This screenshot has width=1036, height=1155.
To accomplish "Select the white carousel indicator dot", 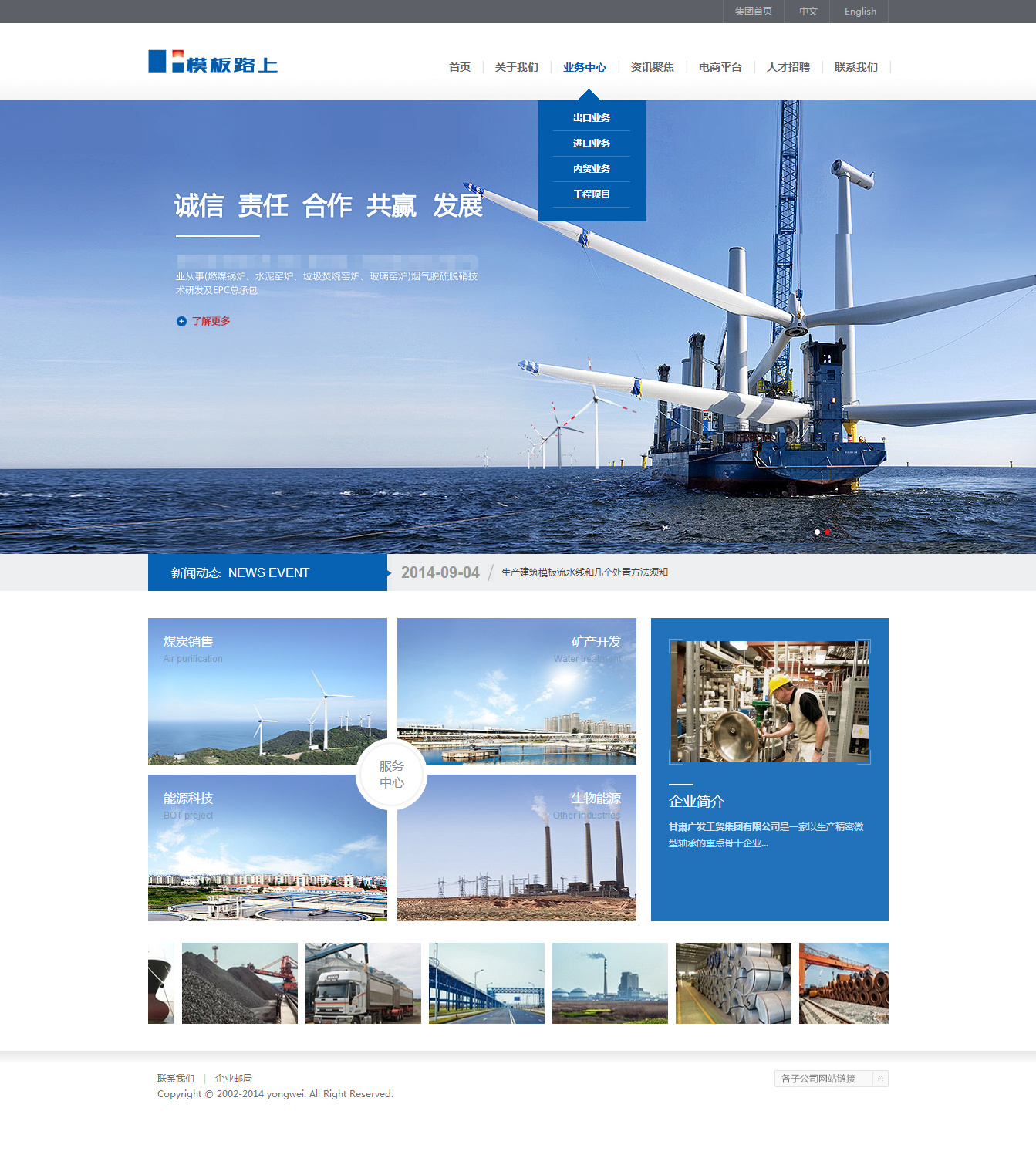I will tap(817, 532).
